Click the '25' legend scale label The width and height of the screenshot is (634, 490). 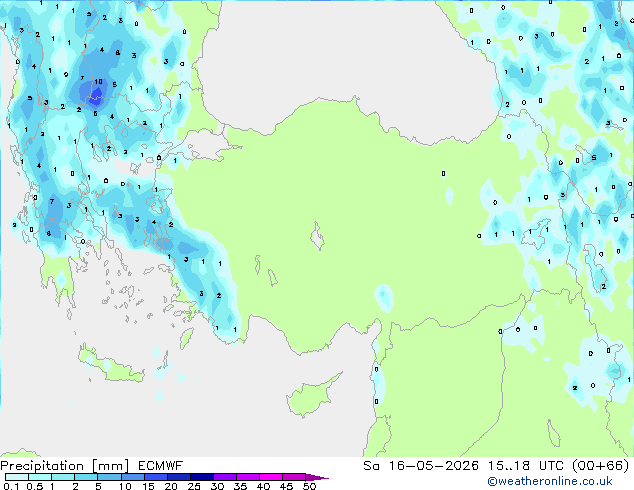(194, 486)
